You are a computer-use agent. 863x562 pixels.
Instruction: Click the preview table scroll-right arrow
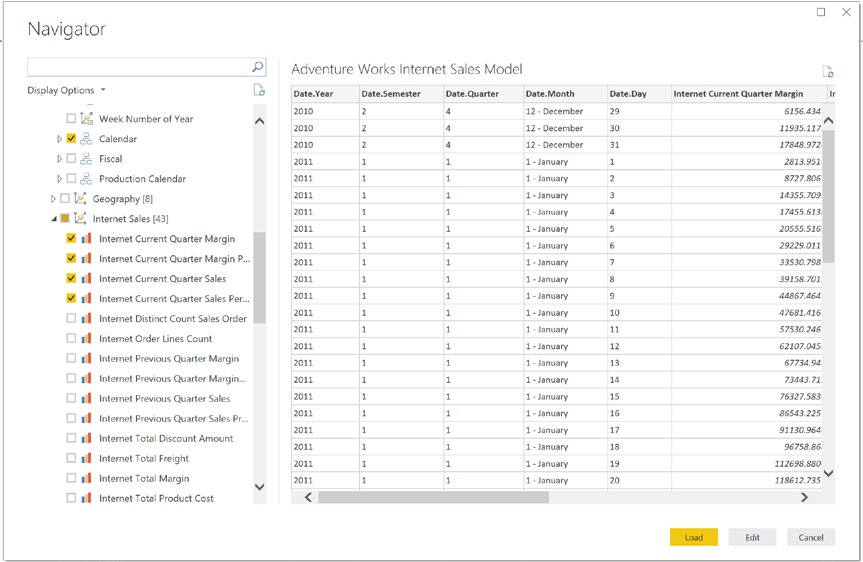point(804,497)
